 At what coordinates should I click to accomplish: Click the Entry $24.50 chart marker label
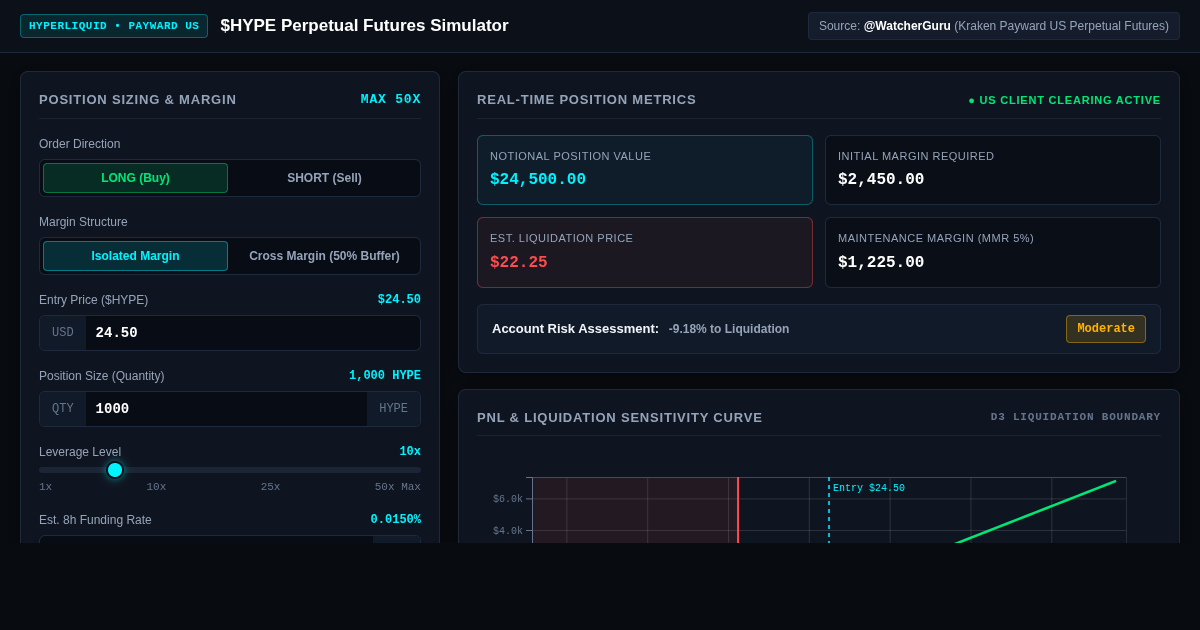869,489
